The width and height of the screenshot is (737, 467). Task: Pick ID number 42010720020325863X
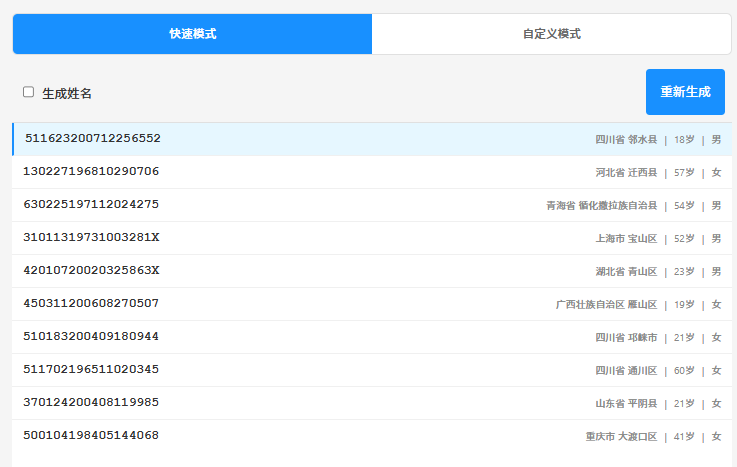pos(91,271)
